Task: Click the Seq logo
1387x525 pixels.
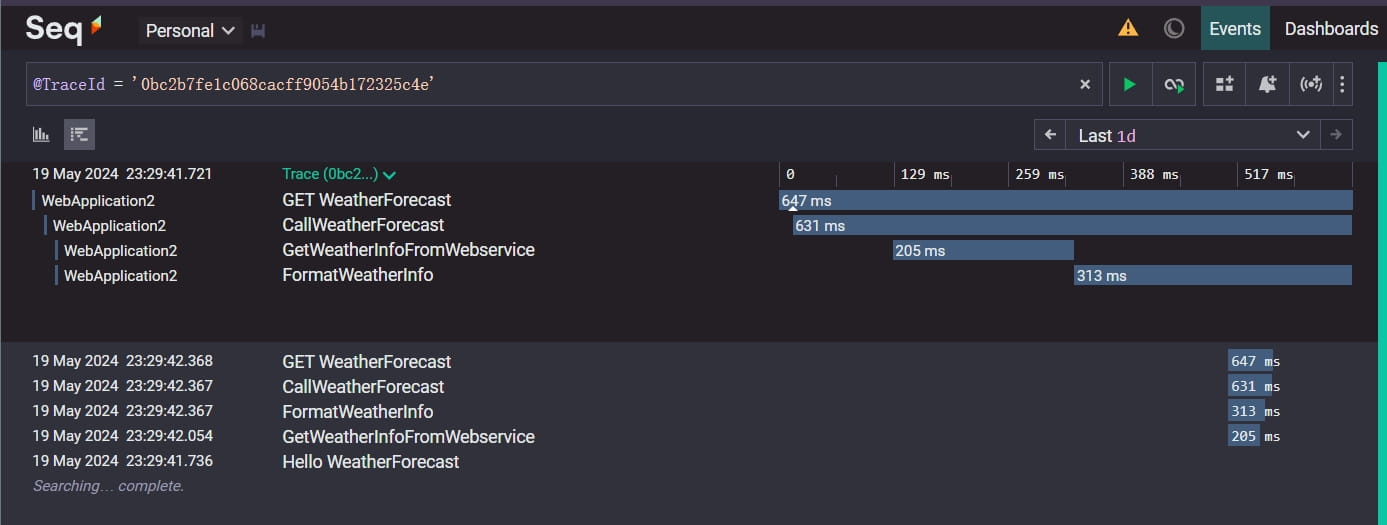Action: click(x=64, y=29)
